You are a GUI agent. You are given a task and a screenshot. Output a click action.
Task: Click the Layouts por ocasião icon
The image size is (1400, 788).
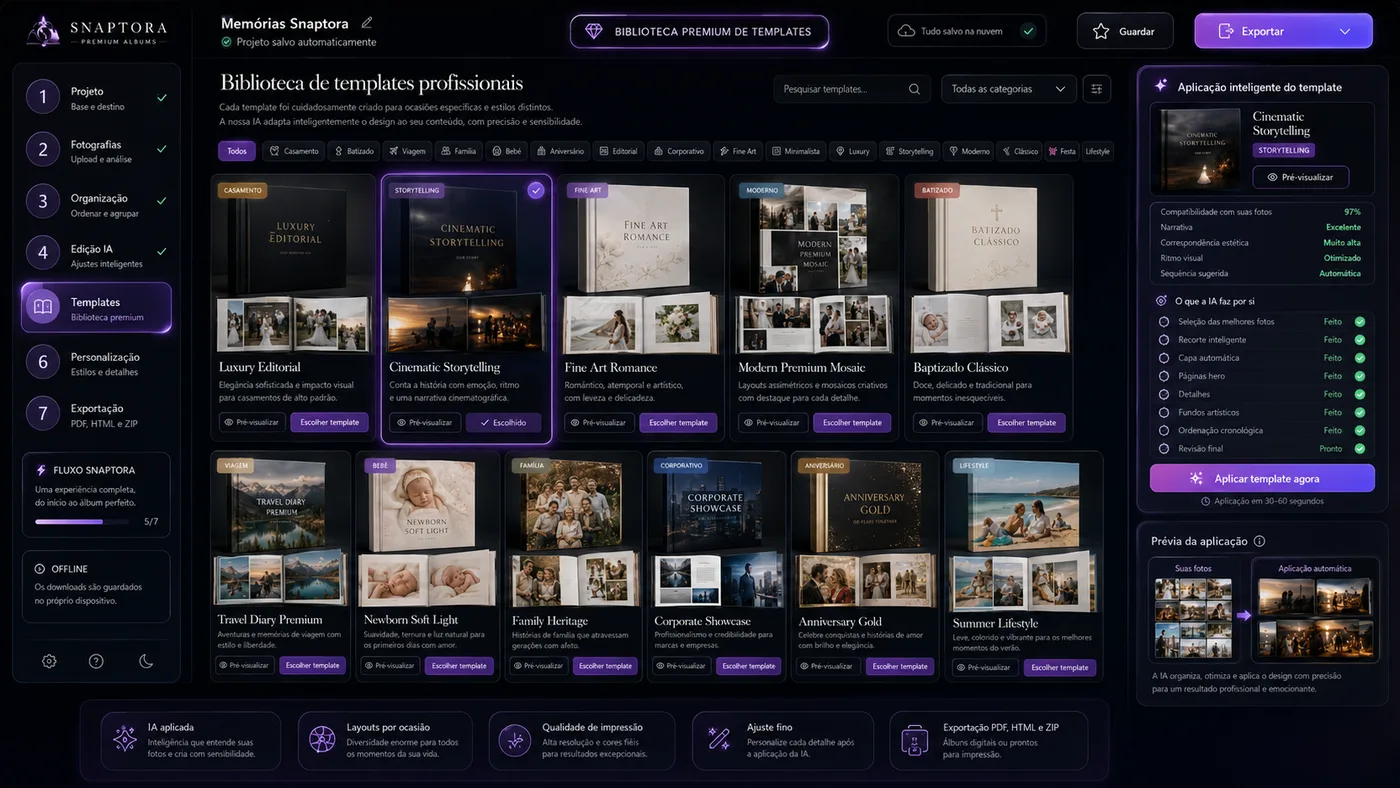point(322,739)
